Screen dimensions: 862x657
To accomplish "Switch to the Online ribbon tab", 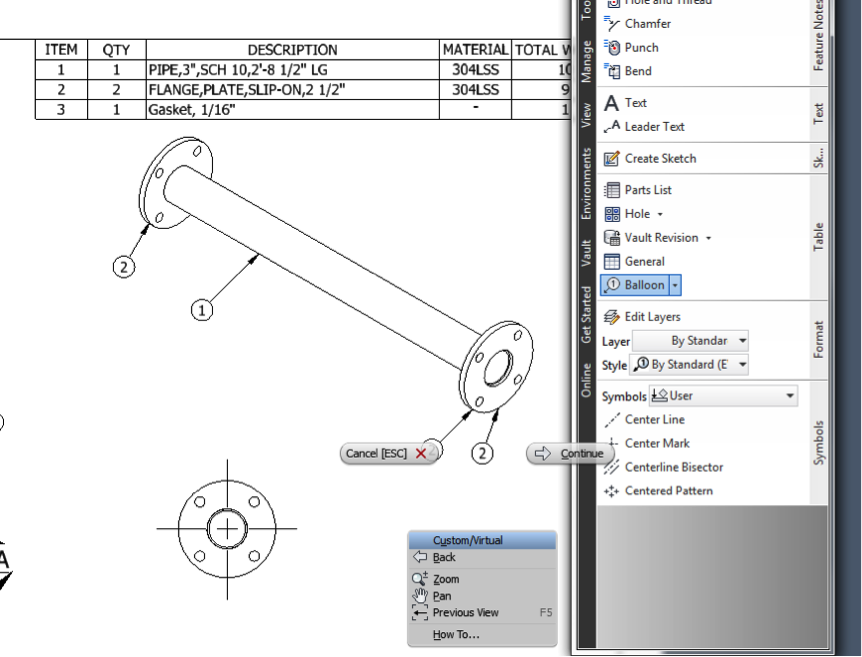I will tap(586, 380).
